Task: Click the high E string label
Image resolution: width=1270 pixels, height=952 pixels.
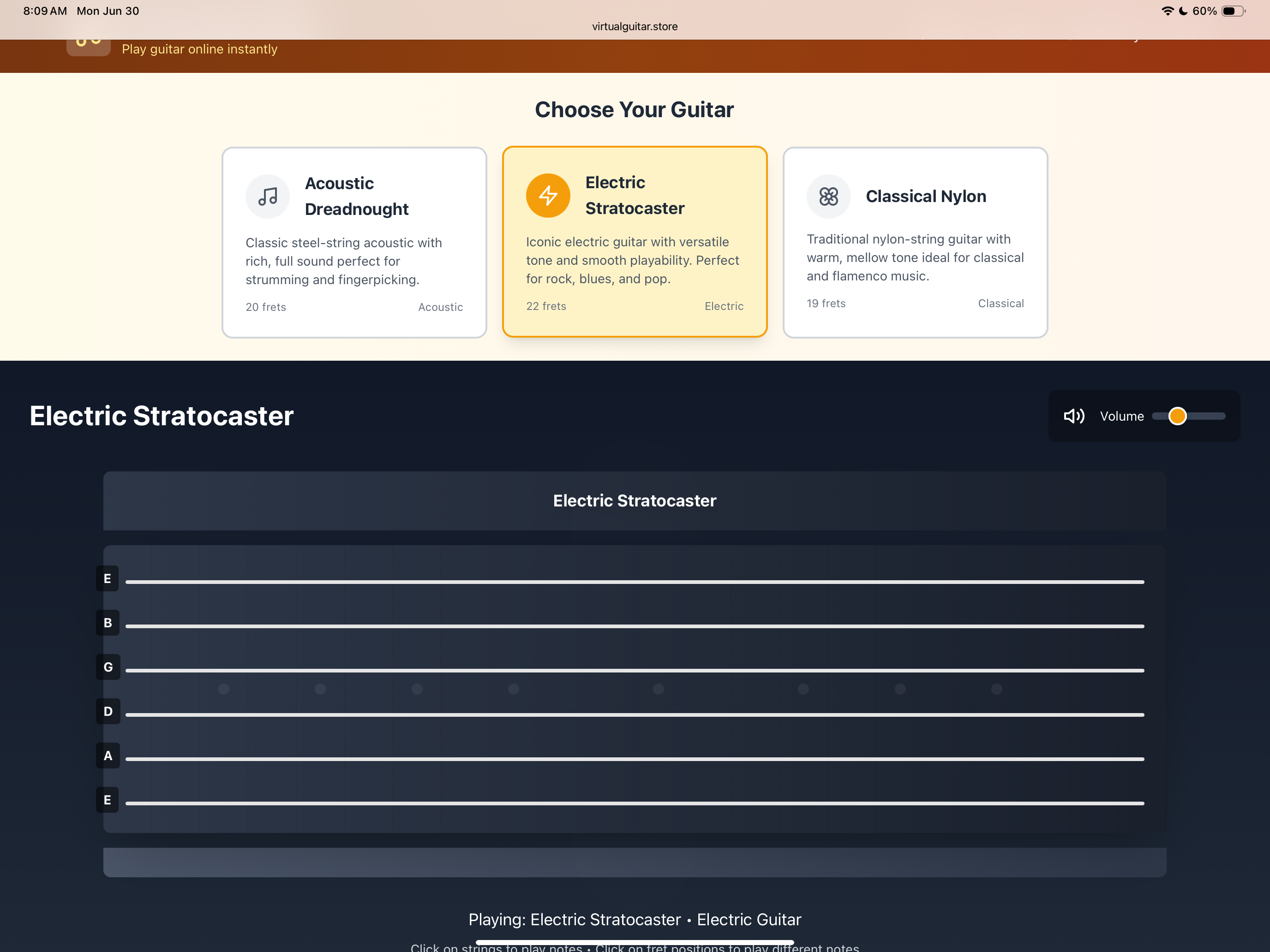Action: tap(108, 578)
